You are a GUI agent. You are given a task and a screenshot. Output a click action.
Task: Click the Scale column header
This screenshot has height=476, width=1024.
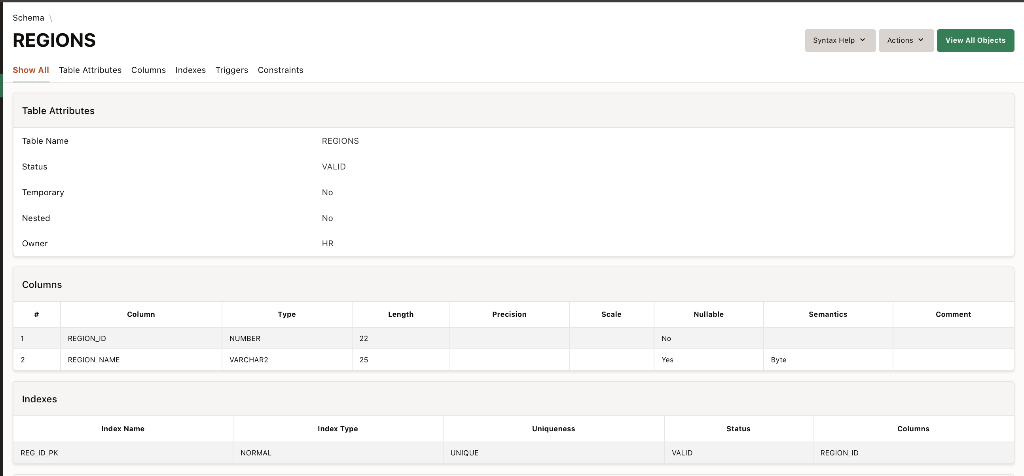(x=611, y=315)
